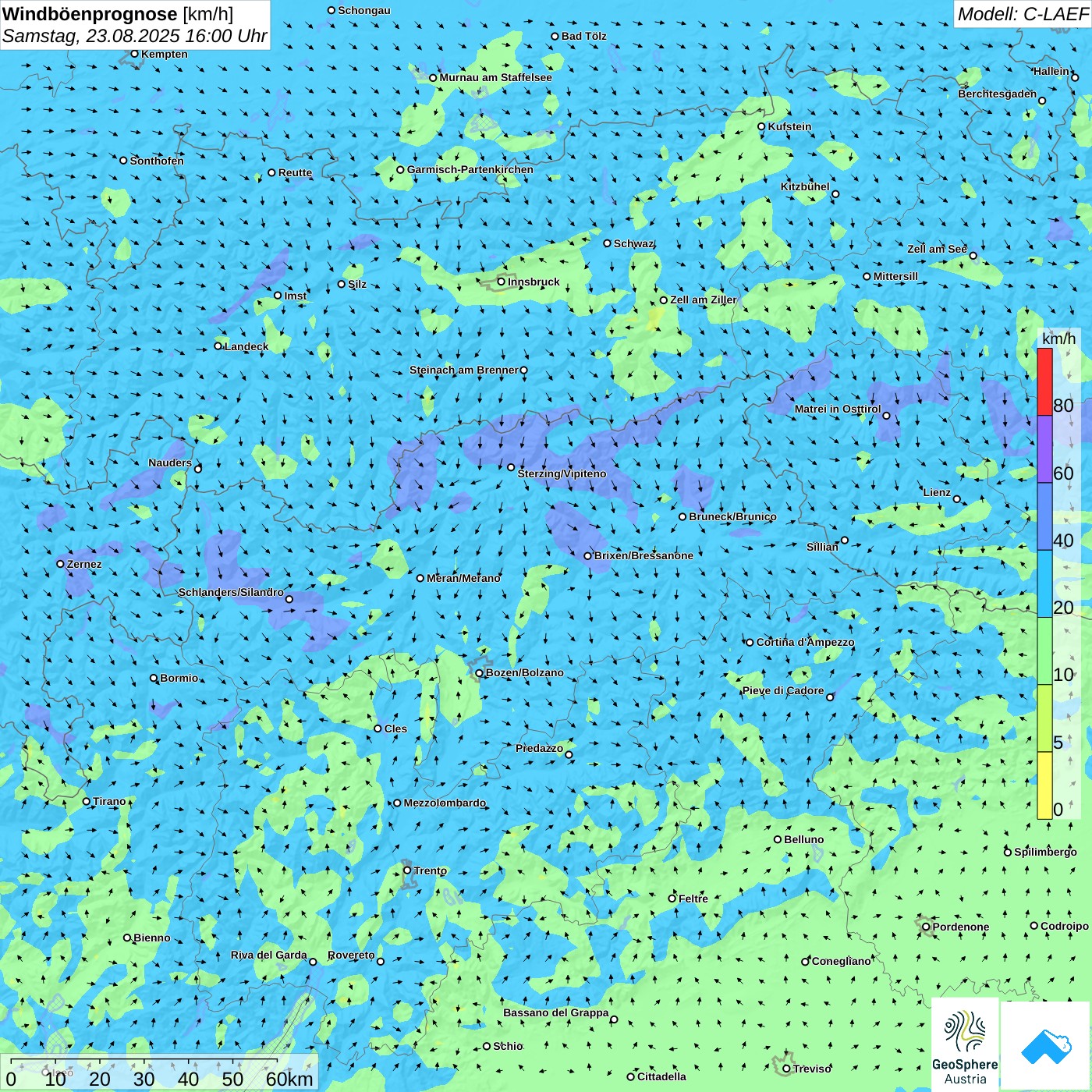Click the Brixen/Bressanone label

[643, 555]
